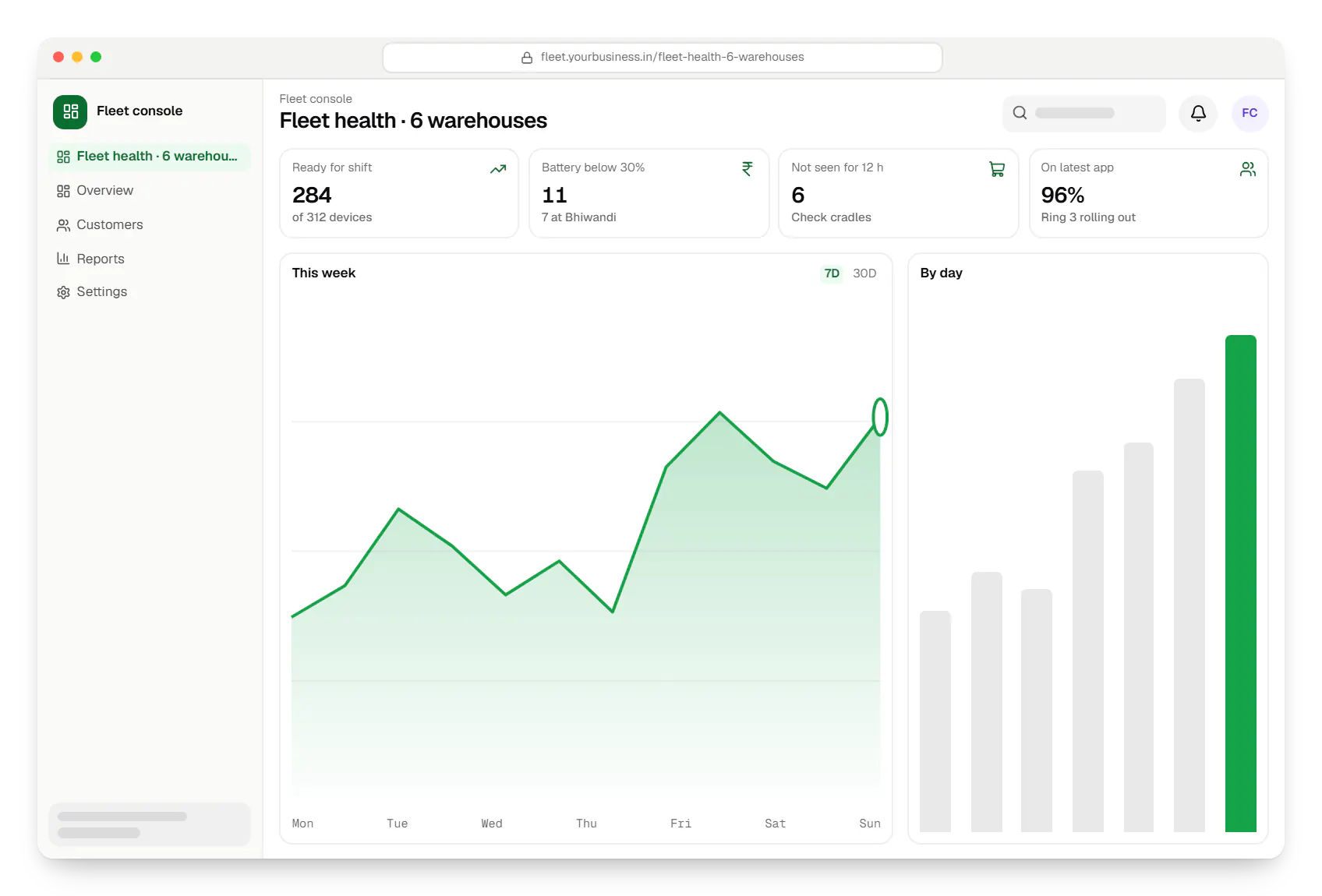
Task: Open the On latest app card
Action: (1149, 193)
